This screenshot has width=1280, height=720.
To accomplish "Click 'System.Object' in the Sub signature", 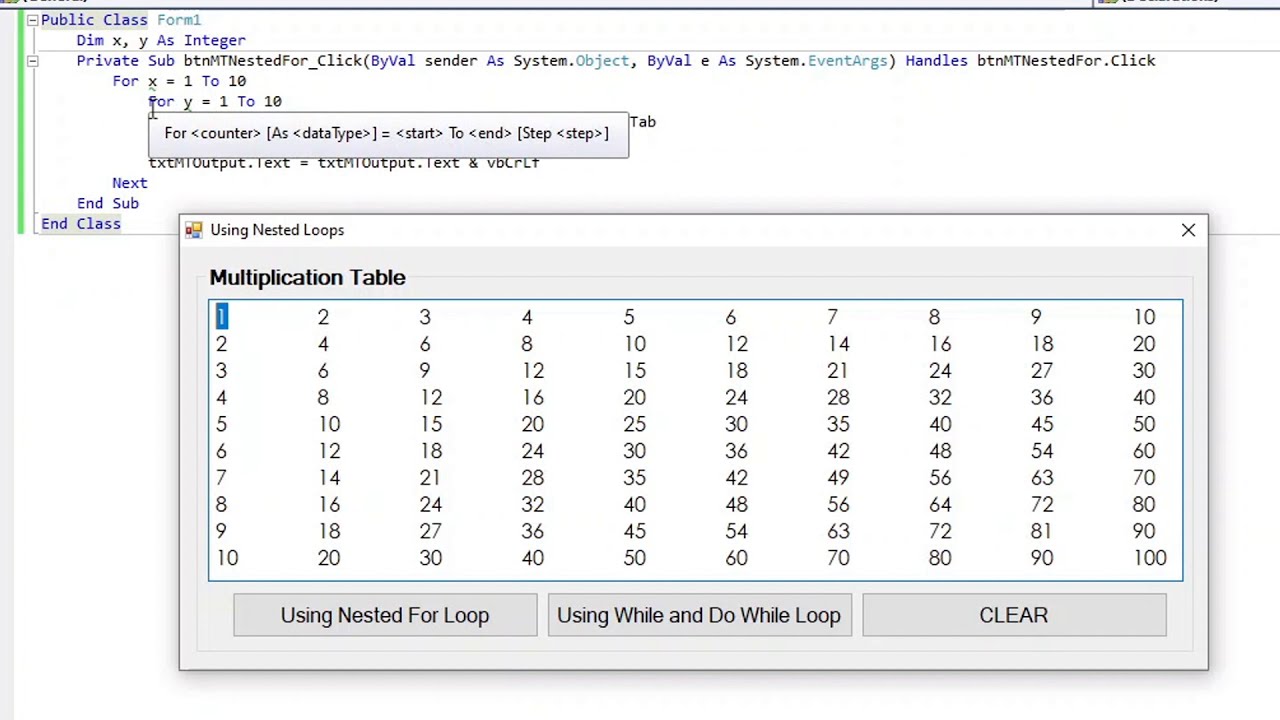I will (x=571, y=61).
